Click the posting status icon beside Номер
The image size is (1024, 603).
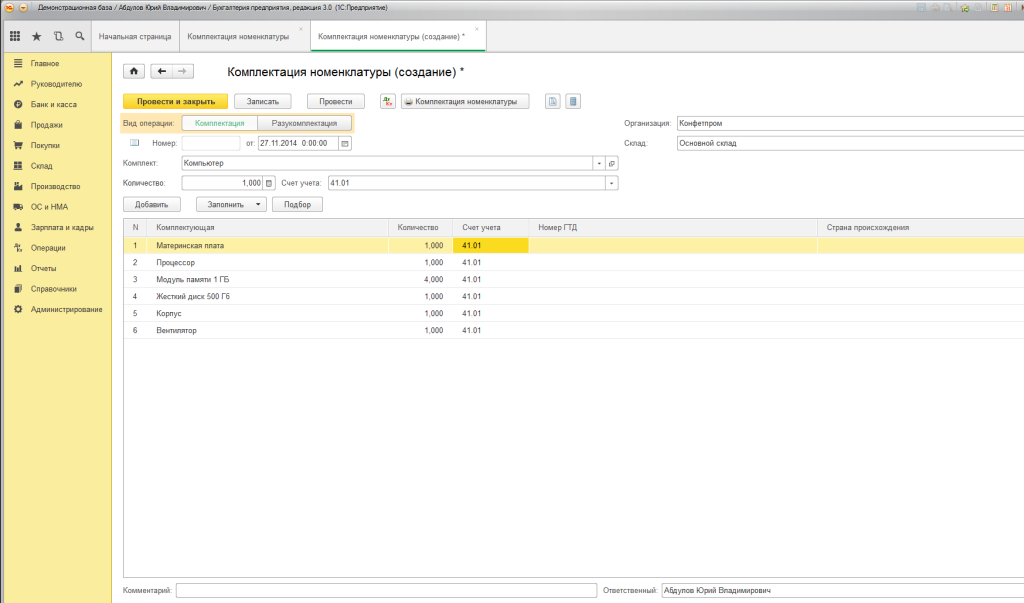point(135,143)
